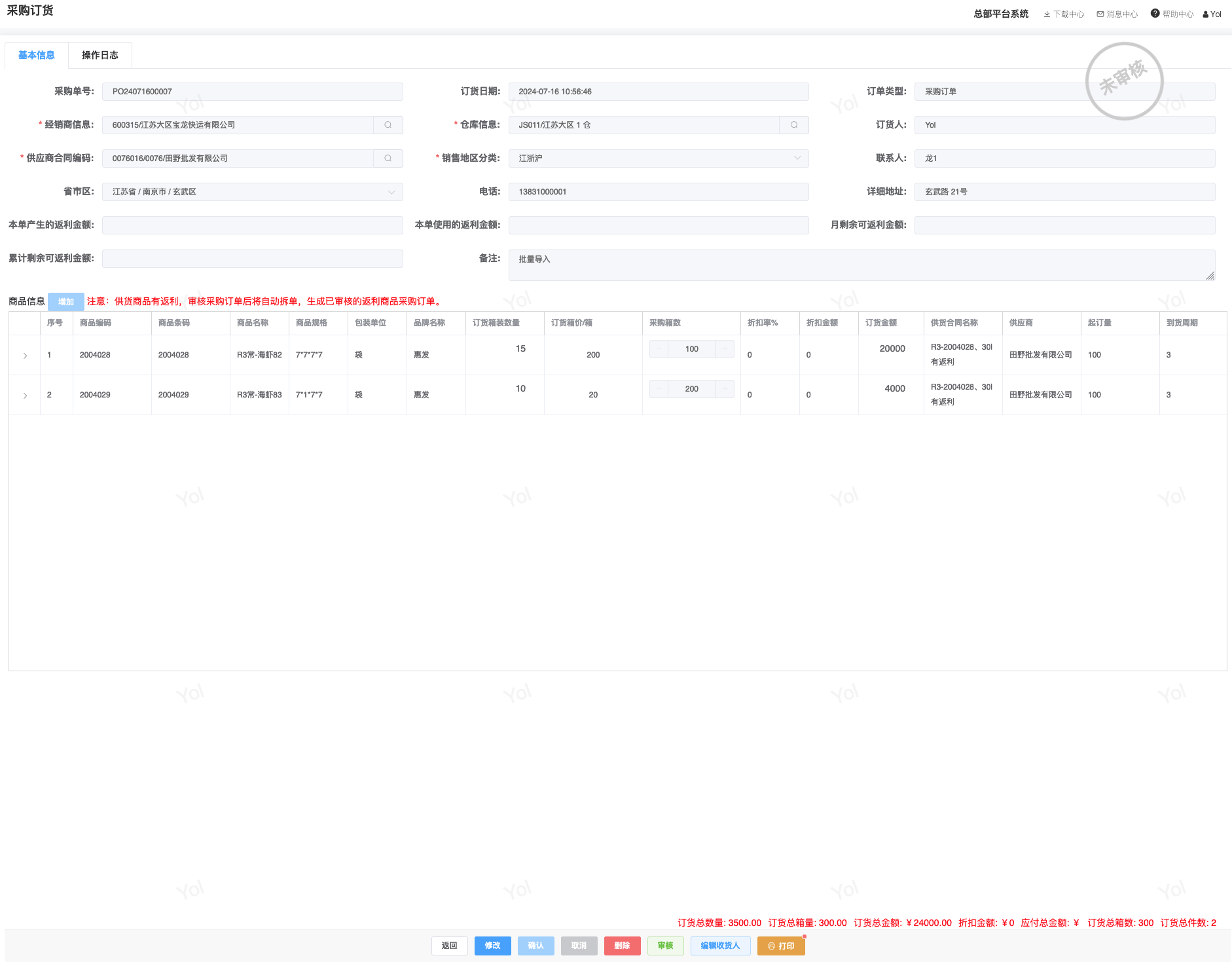1232x962 pixels.
Task: Open the message center envelope icon
Action: (1100, 14)
